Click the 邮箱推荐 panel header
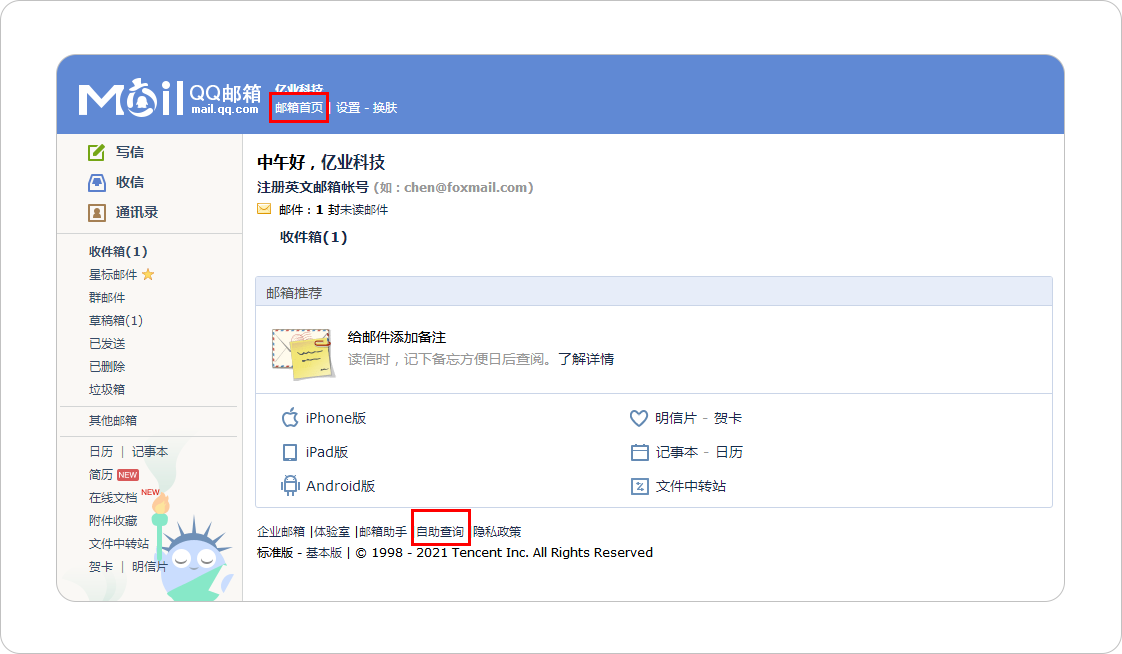The height and width of the screenshot is (654, 1122). 653,292
